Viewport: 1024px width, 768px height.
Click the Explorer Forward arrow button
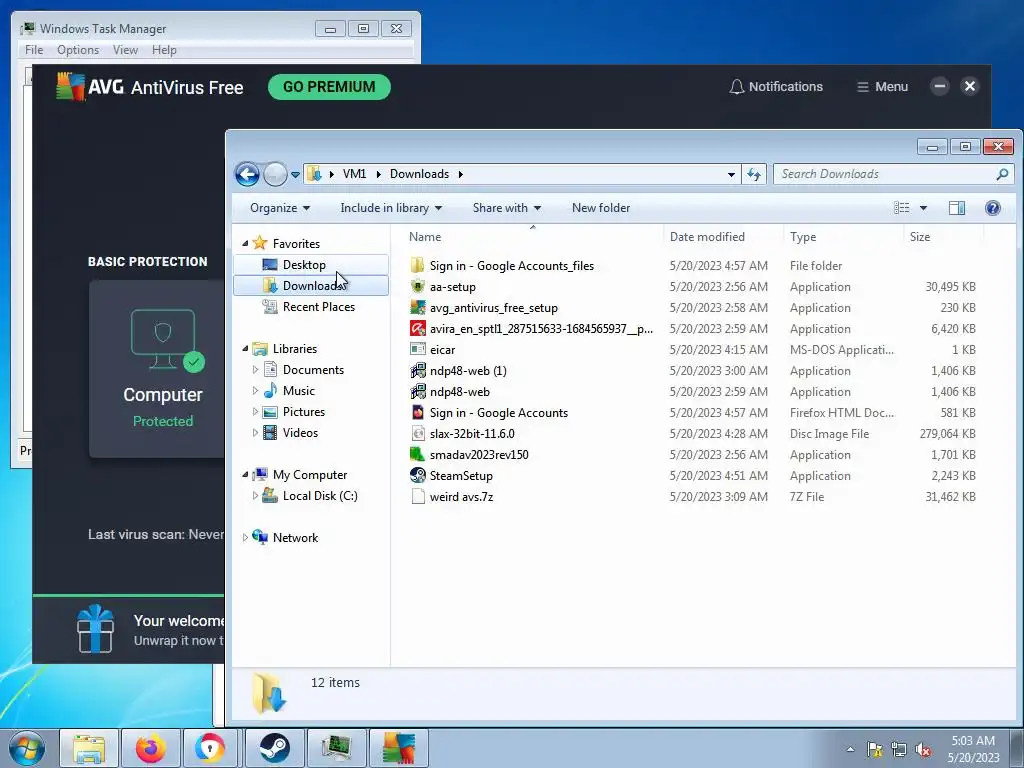click(275, 174)
